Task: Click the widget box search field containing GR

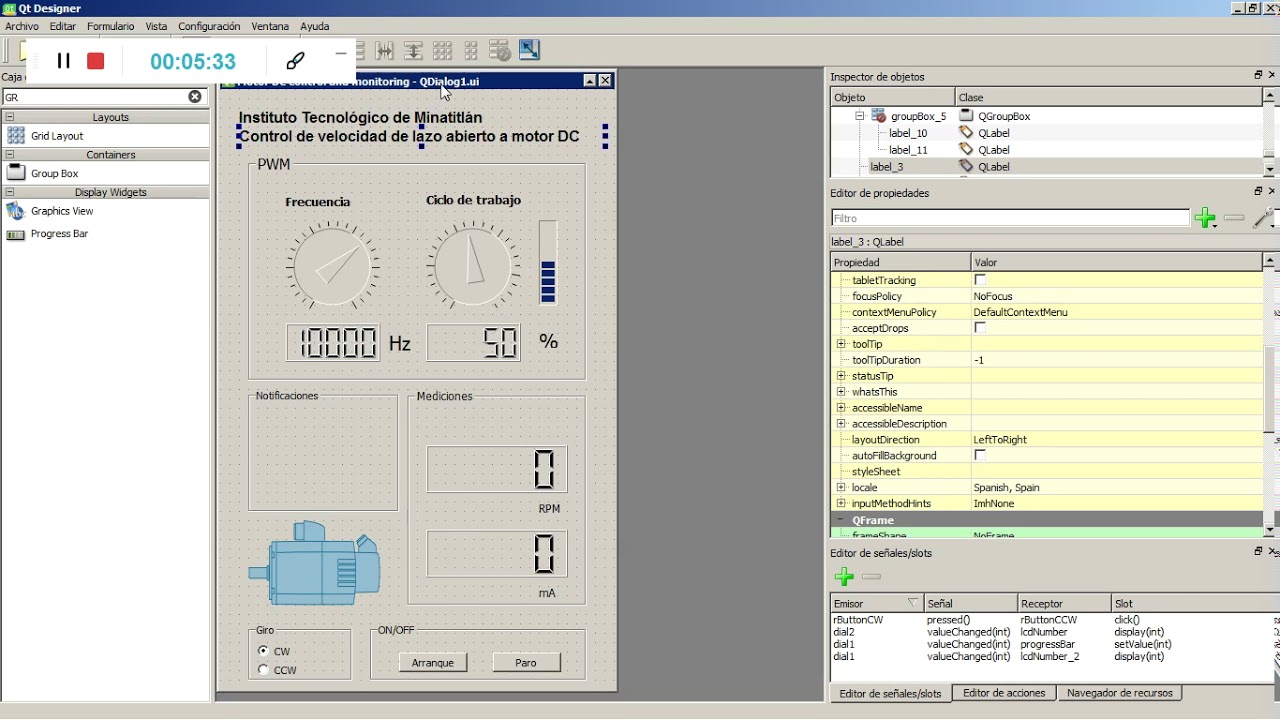Action: [x=95, y=97]
